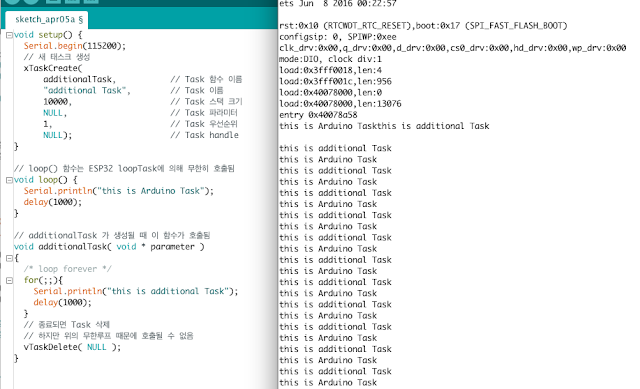Click Serial.println("this is Arduino Task"); line
This screenshot has height=389, width=640.
point(118,191)
